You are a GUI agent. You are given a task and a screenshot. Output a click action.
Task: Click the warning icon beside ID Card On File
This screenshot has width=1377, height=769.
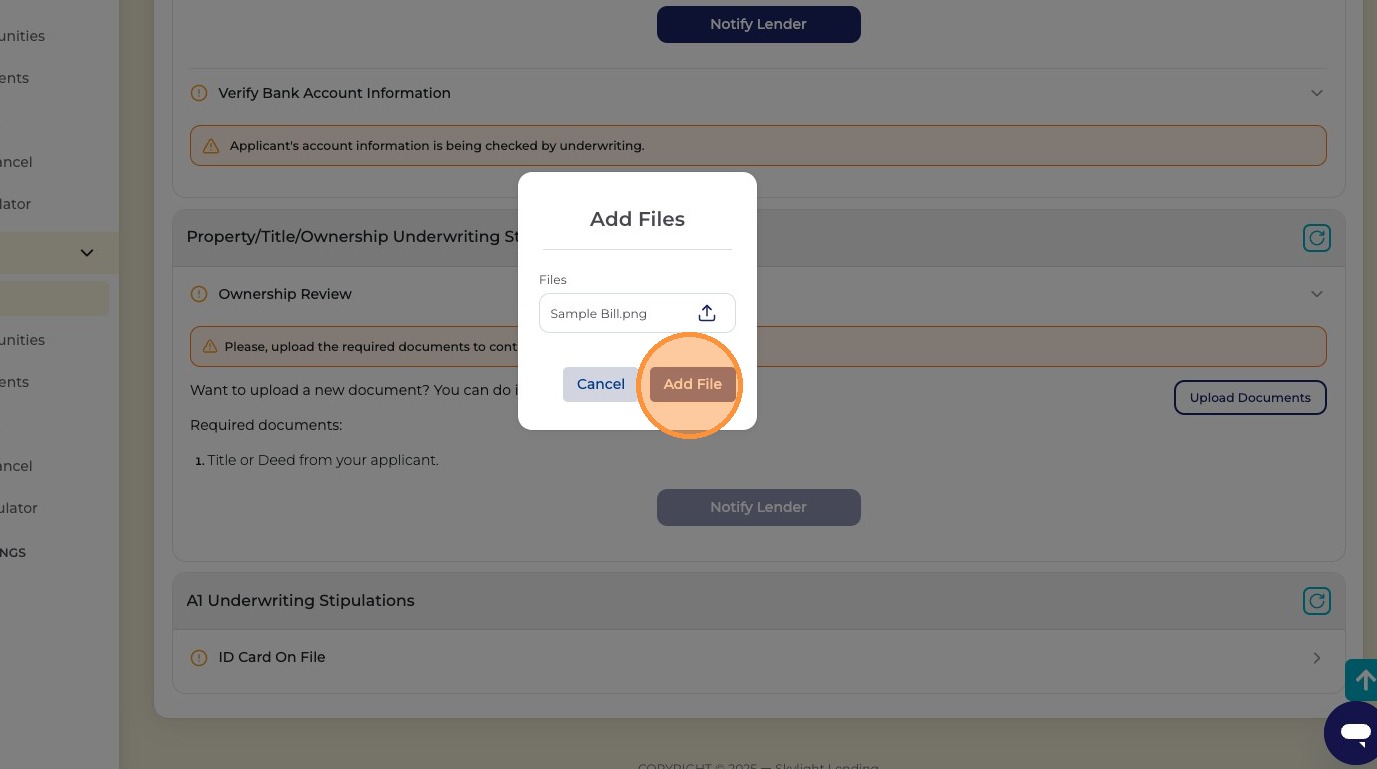tap(198, 658)
